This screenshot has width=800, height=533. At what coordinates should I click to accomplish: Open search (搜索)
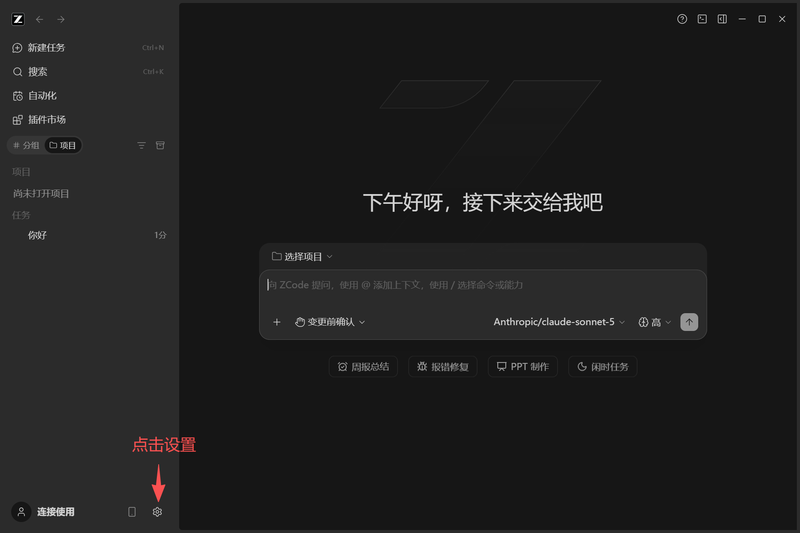[88, 71]
